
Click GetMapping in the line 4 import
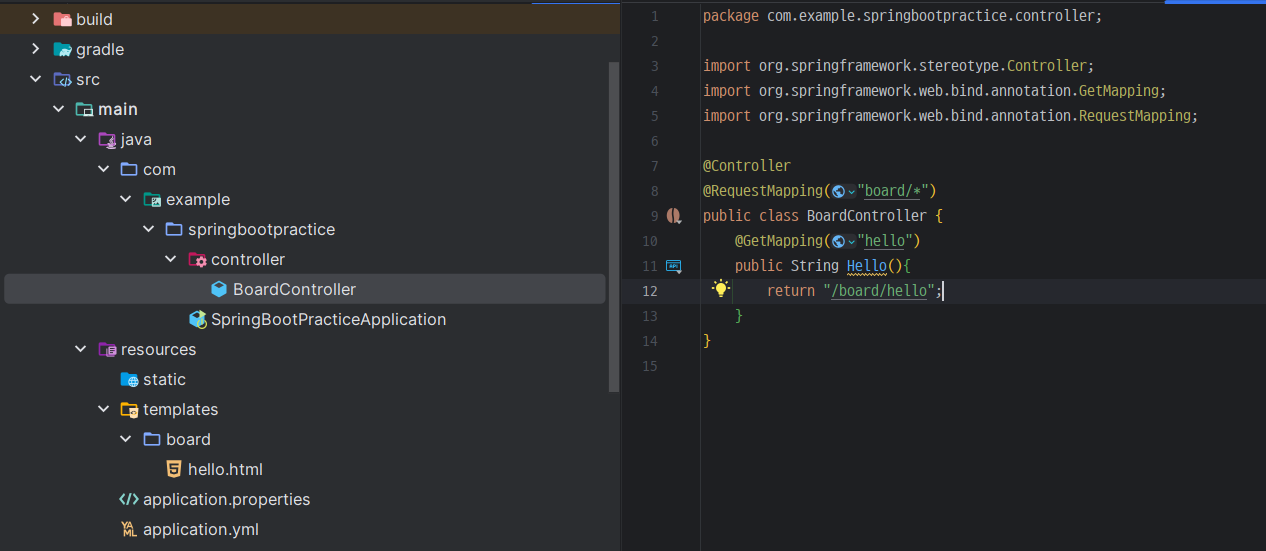(x=1118, y=91)
